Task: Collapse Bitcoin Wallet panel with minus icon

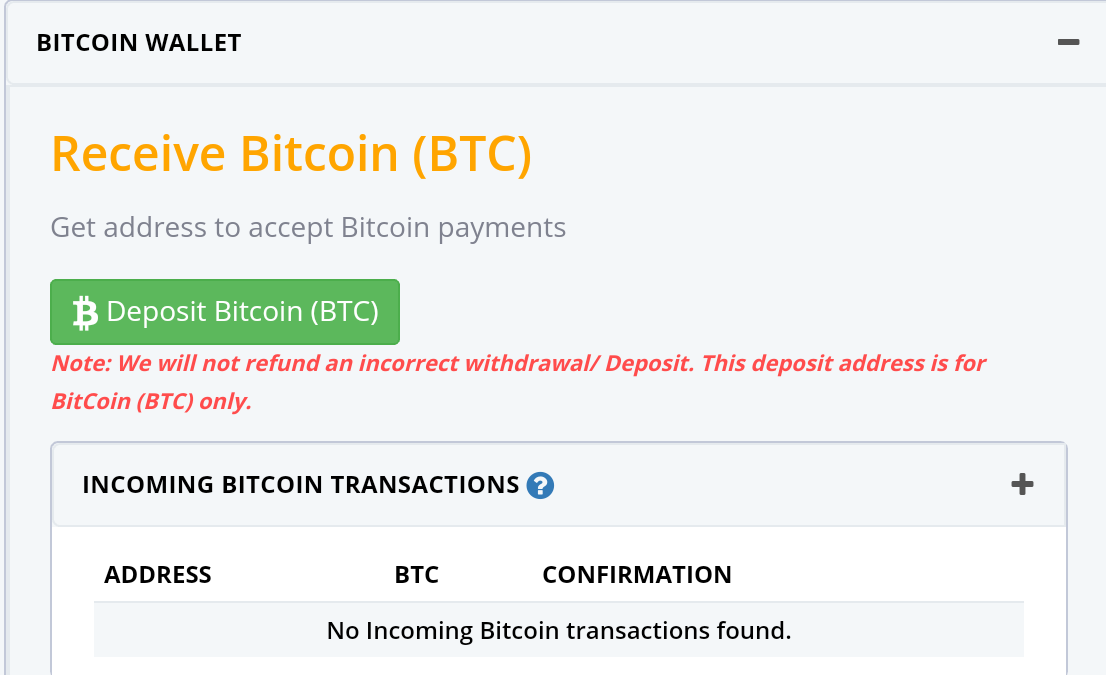Action: [1068, 43]
